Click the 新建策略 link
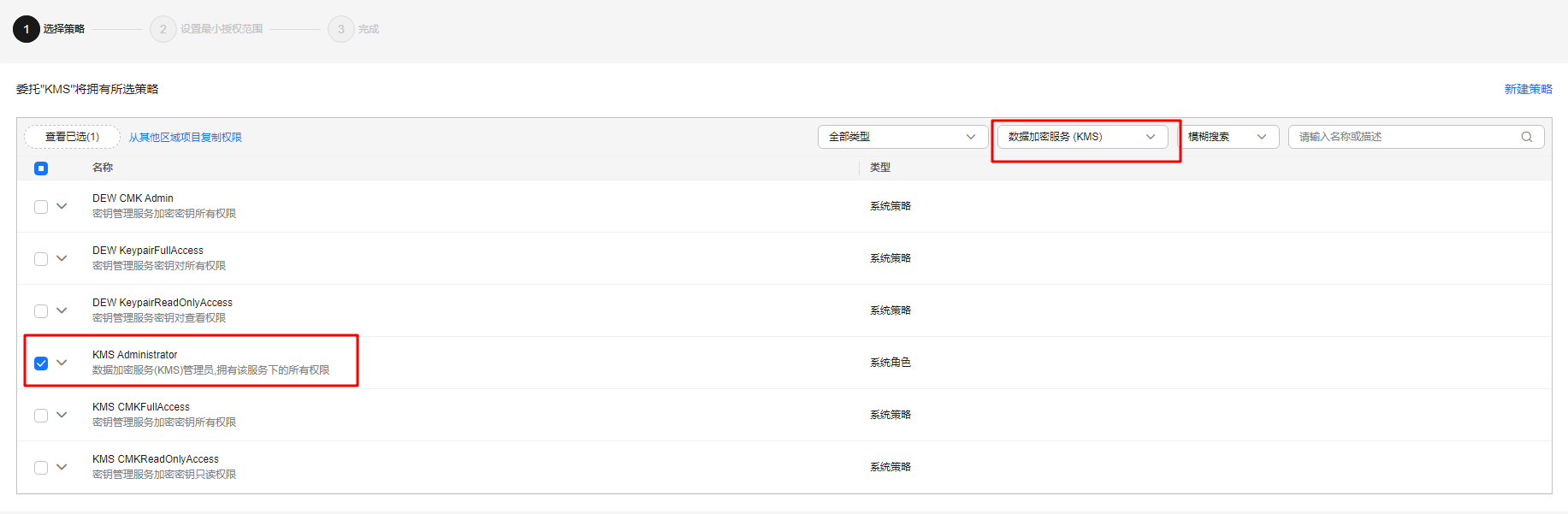Image resolution: width=1568 pixels, height=514 pixels. click(x=1528, y=89)
